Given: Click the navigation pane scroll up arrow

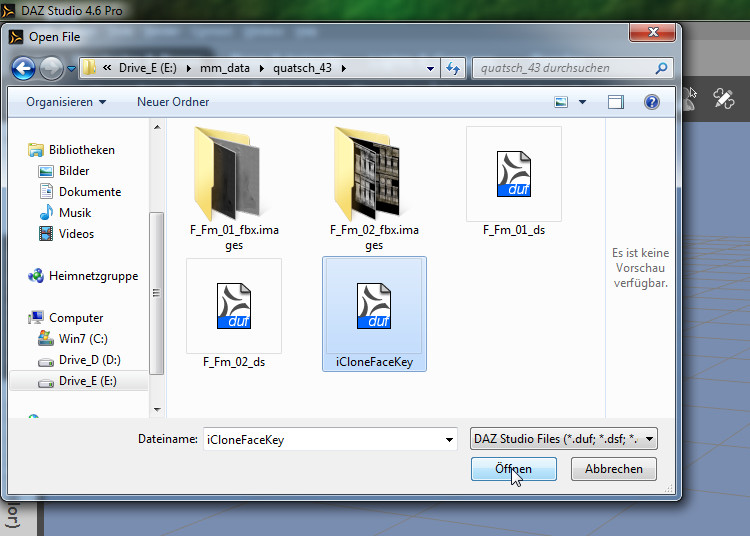Looking at the screenshot, I should pyautogui.click(x=157, y=127).
